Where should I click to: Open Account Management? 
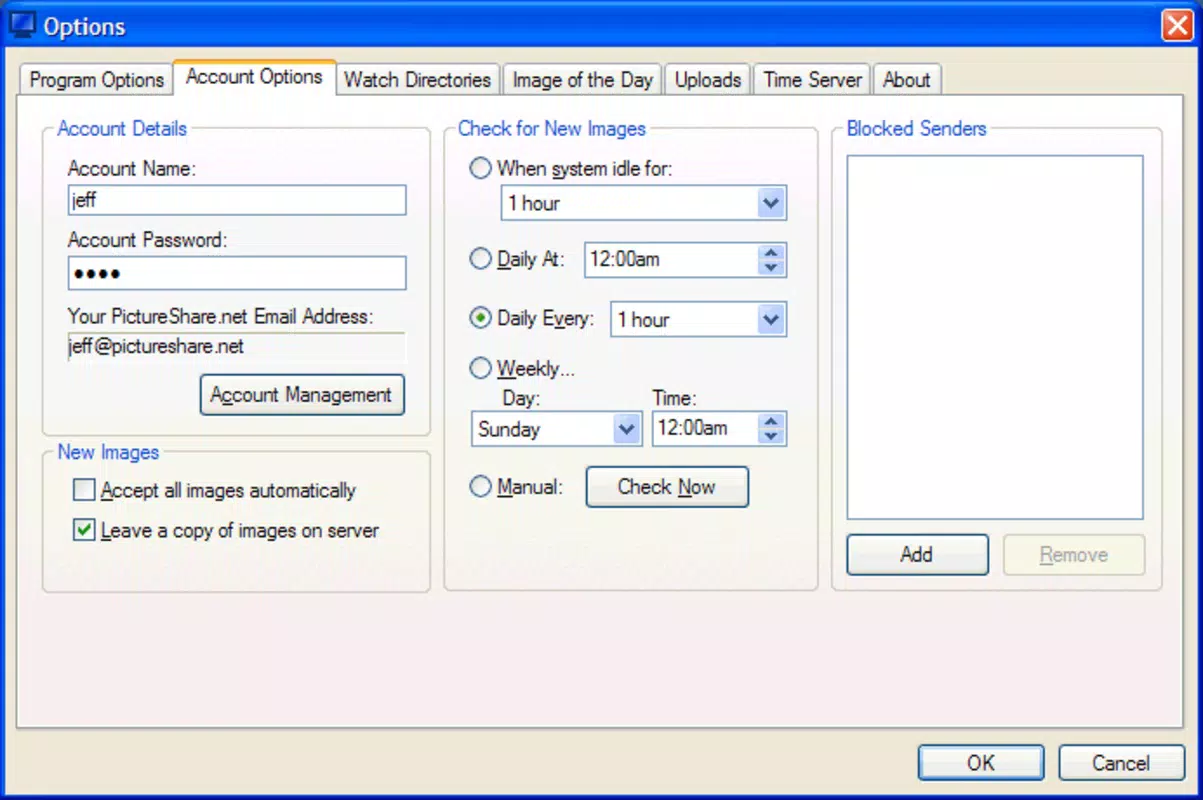(x=302, y=395)
